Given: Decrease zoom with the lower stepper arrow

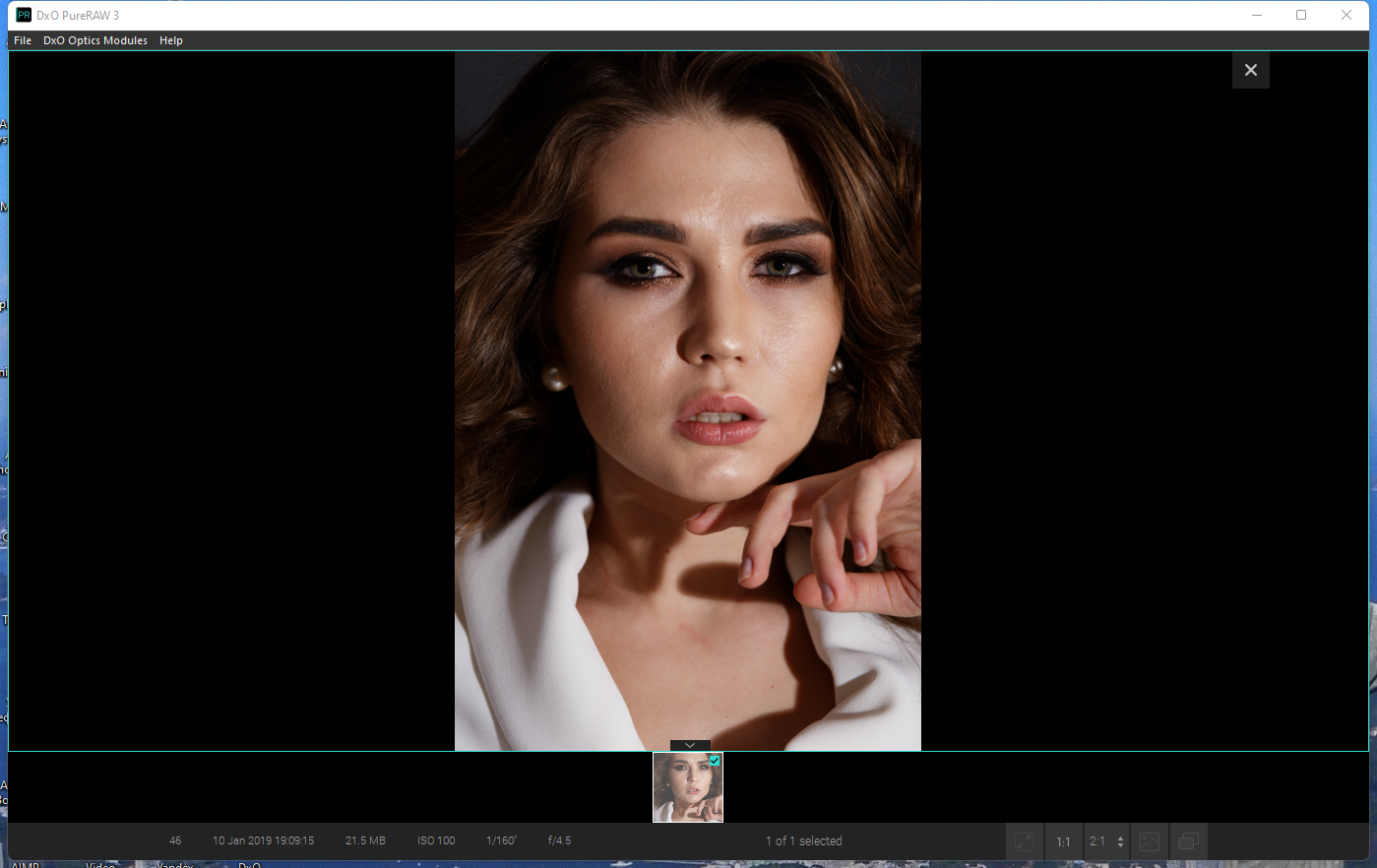Looking at the screenshot, I should pyautogui.click(x=1120, y=846).
